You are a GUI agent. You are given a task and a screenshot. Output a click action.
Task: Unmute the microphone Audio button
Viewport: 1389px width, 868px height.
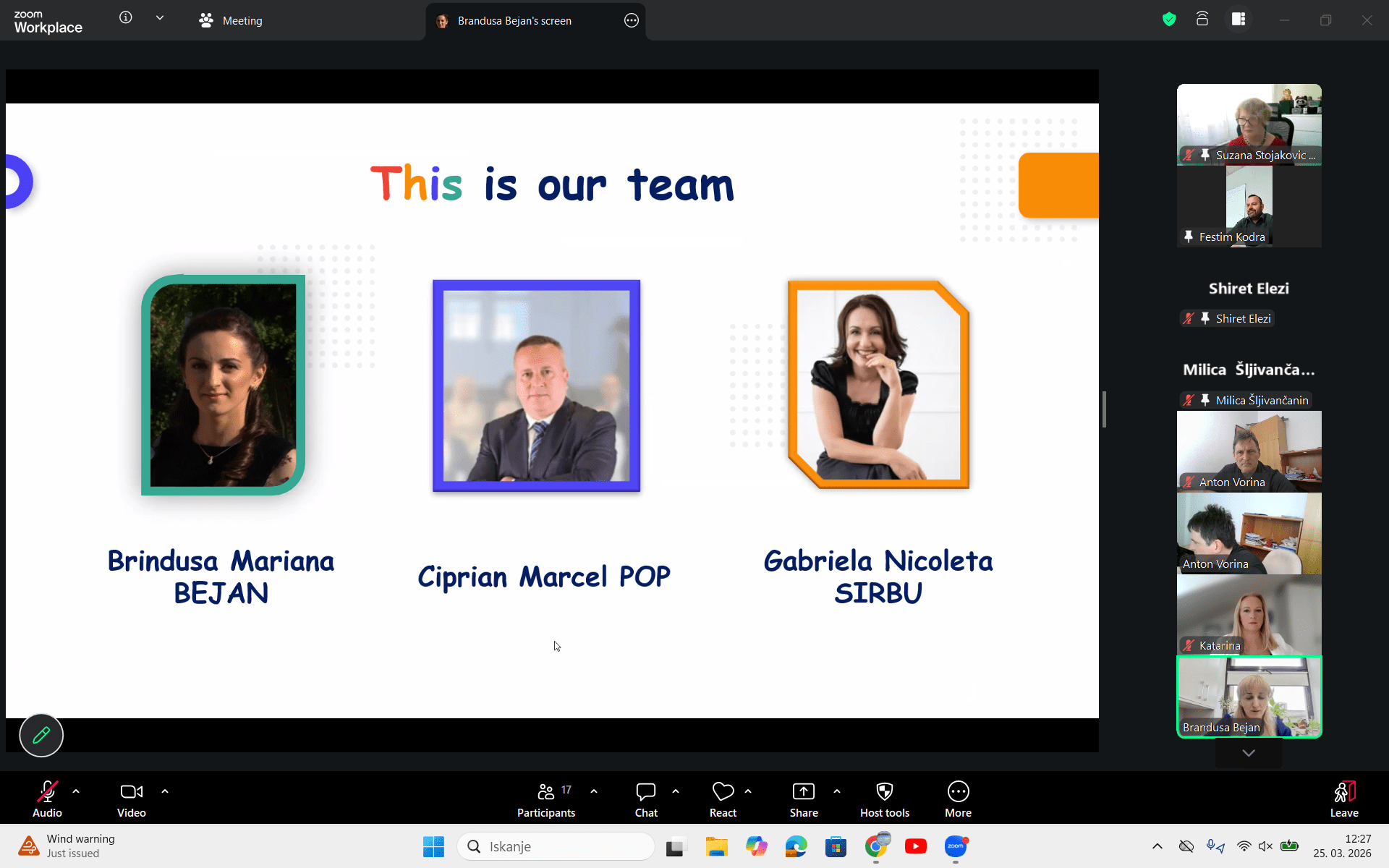pyautogui.click(x=47, y=799)
